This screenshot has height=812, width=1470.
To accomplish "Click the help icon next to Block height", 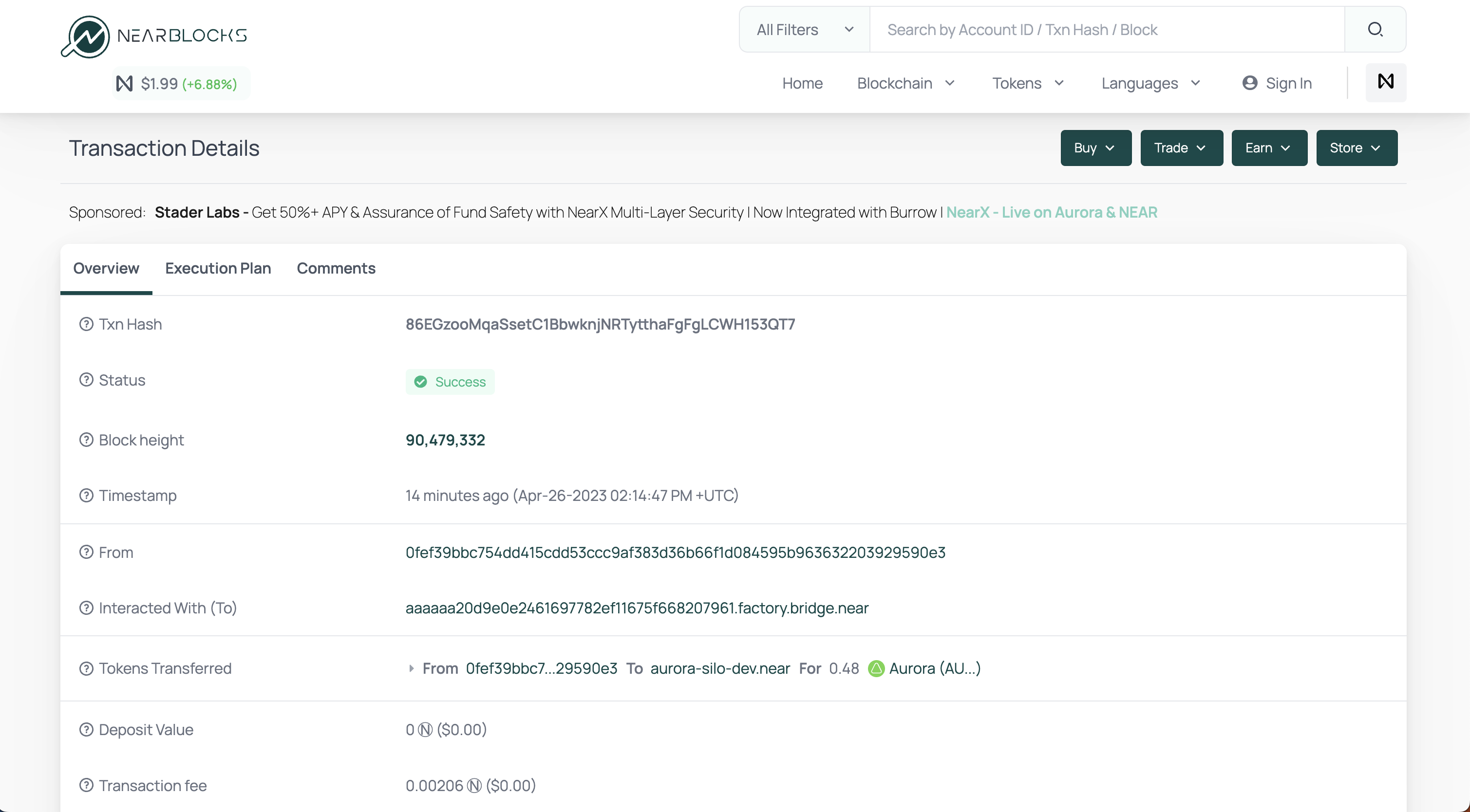I will (x=86, y=440).
